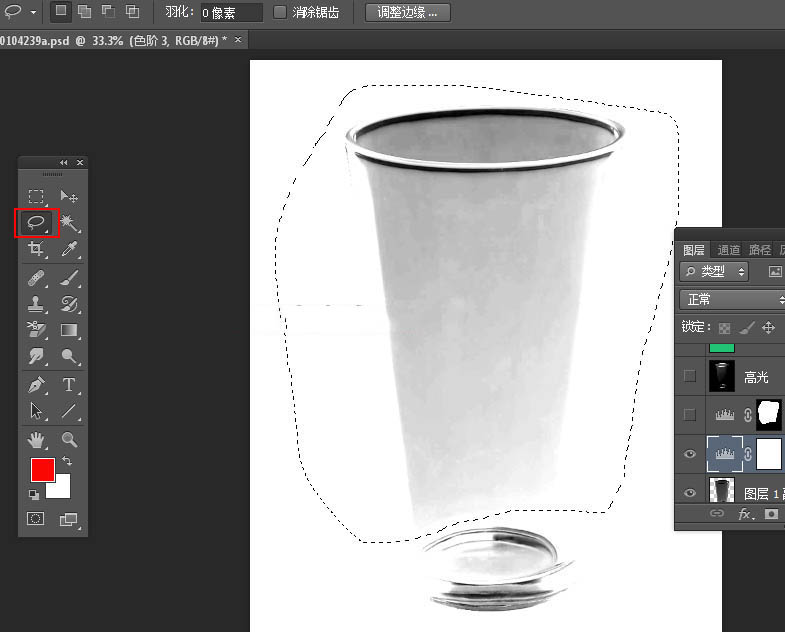Open the lasso tool preset picker arrow
This screenshot has height=632, width=785.
coord(33,12)
